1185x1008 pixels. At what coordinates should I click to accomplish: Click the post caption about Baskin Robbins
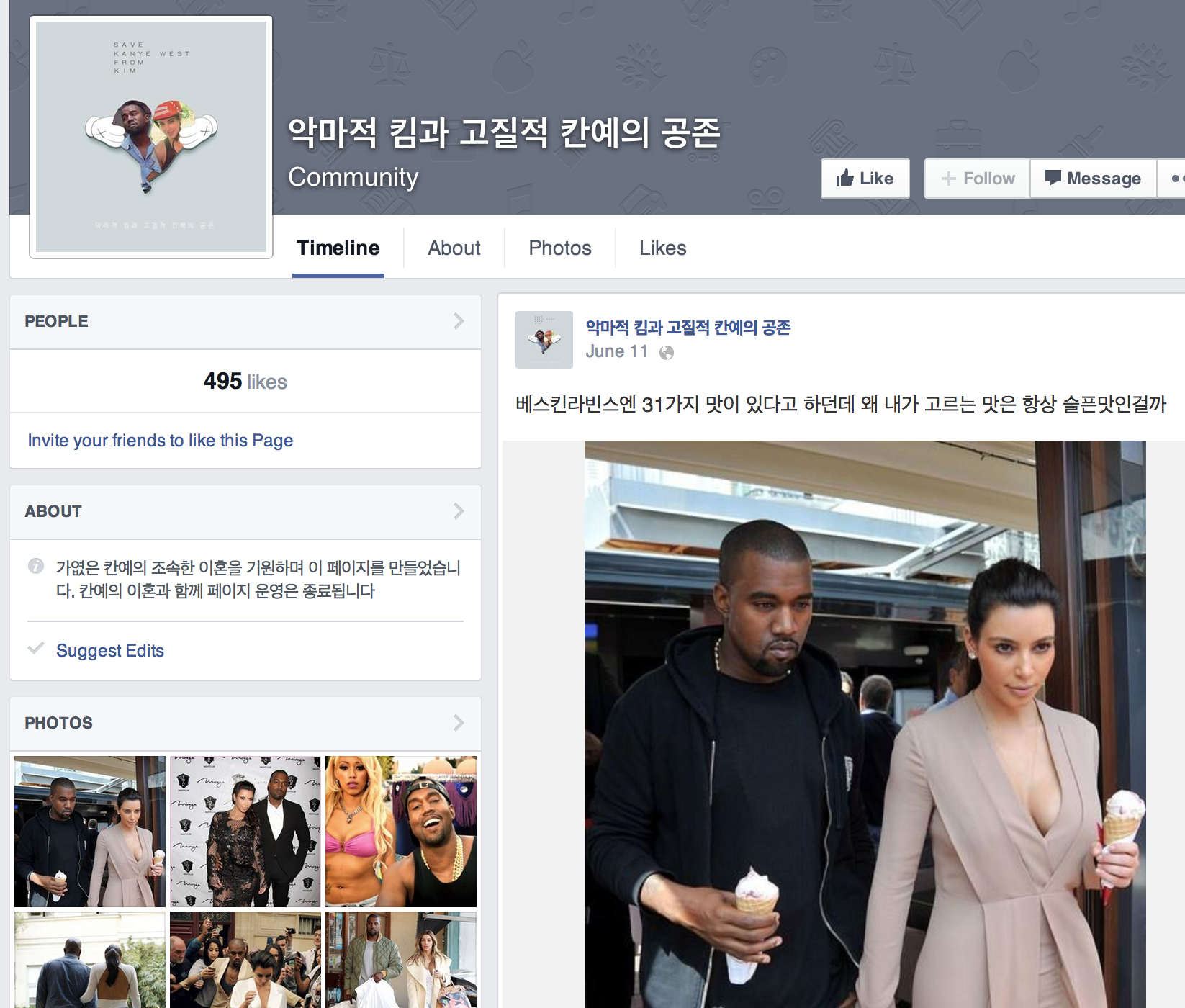point(841,404)
